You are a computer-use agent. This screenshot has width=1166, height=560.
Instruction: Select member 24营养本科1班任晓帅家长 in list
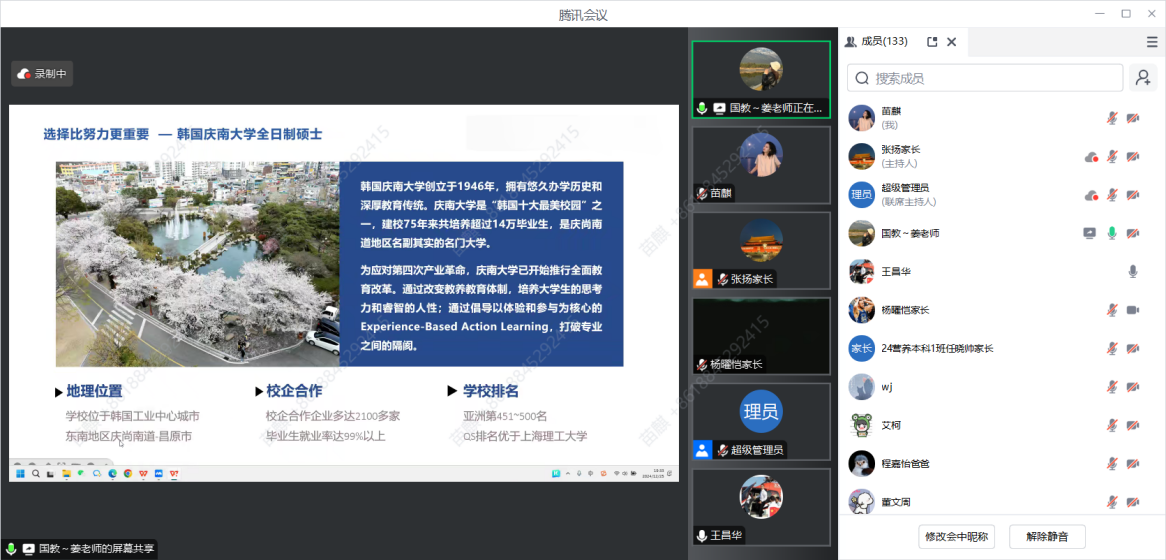pyautogui.click(x=938, y=348)
